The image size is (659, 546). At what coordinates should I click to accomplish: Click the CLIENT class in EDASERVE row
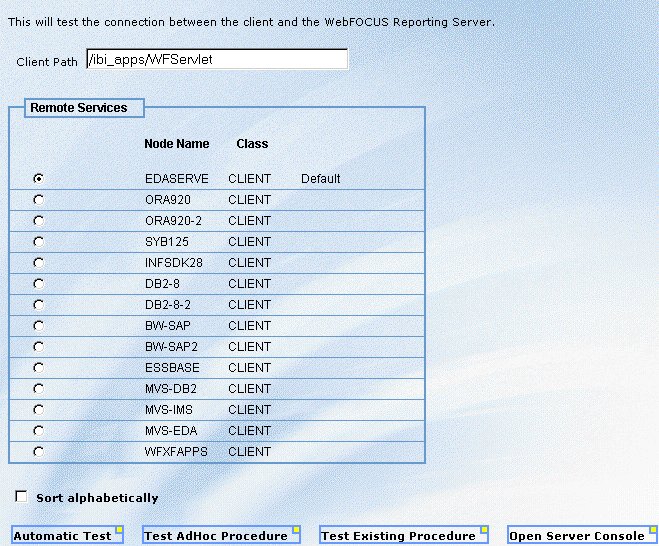pos(249,179)
